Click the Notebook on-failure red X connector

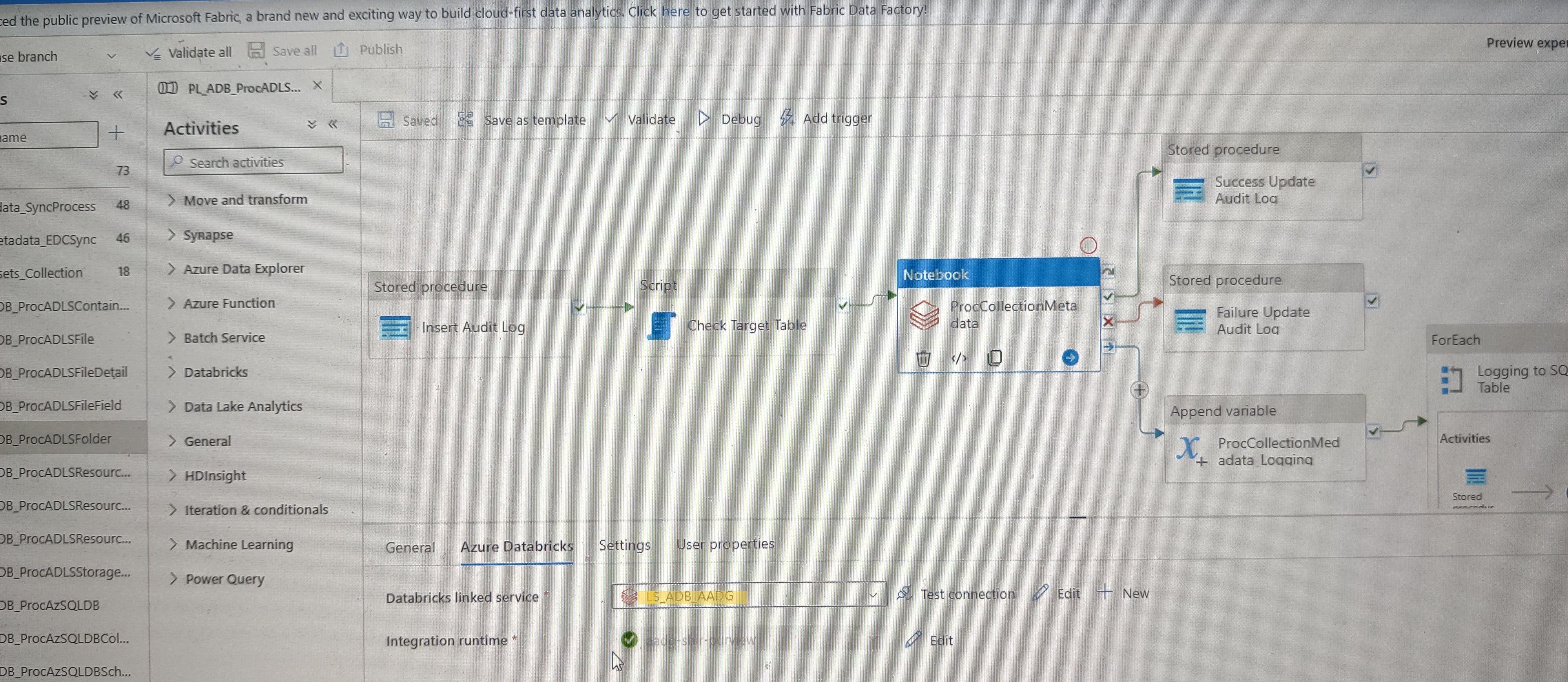(1108, 321)
